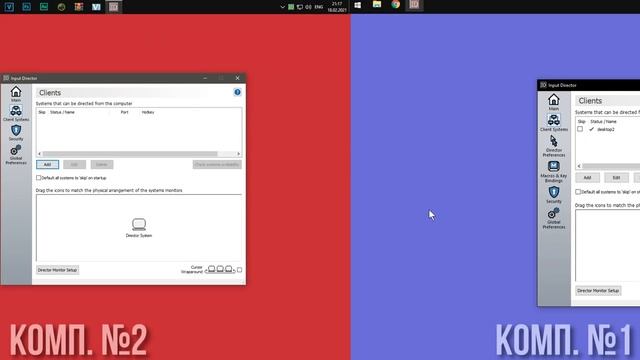640x360 pixels.
Task: Open Security section in left Input Director window
Action: tap(16, 133)
